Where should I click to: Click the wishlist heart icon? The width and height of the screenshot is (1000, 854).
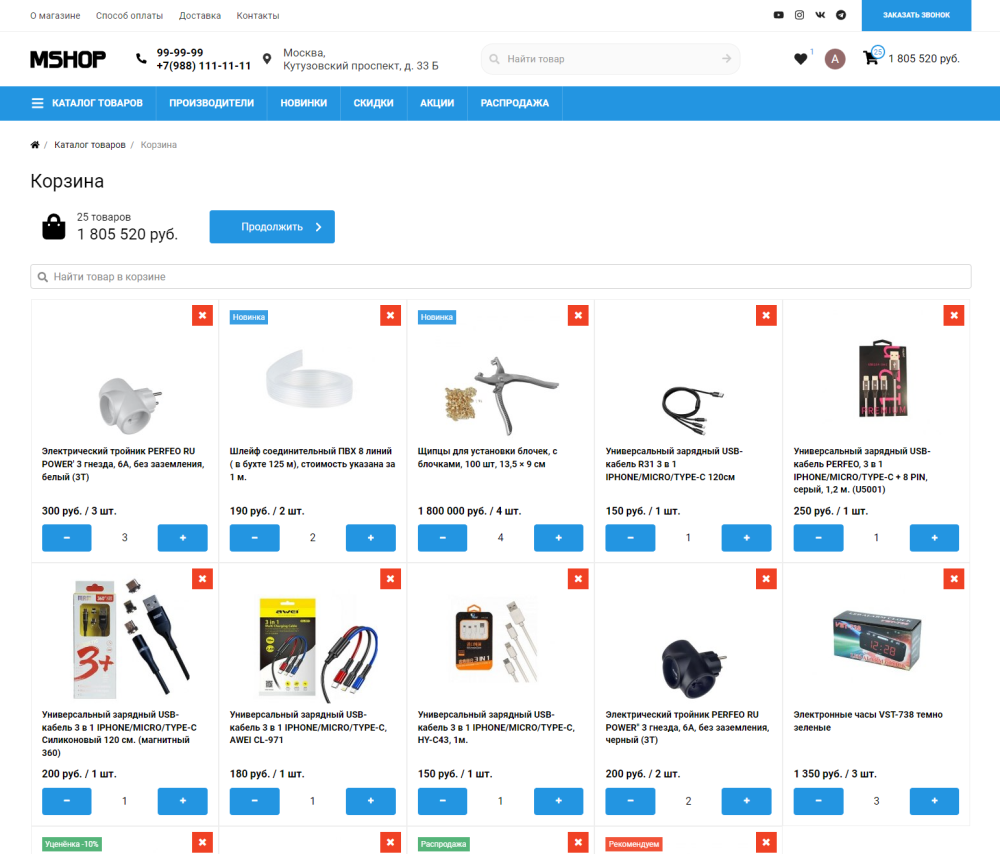tap(801, 59)
